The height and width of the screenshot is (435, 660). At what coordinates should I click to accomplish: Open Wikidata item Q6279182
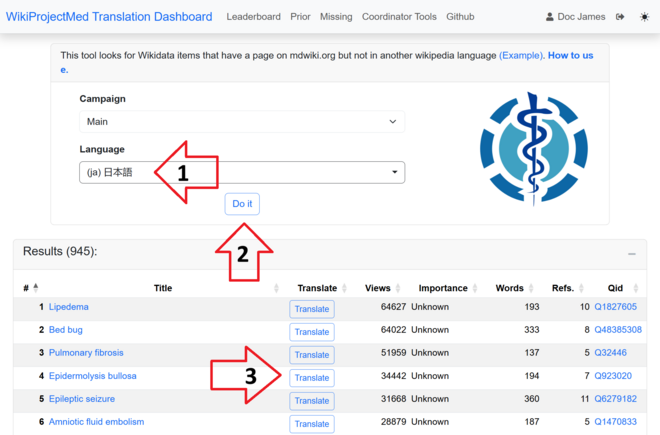click(x=615, y=399)
